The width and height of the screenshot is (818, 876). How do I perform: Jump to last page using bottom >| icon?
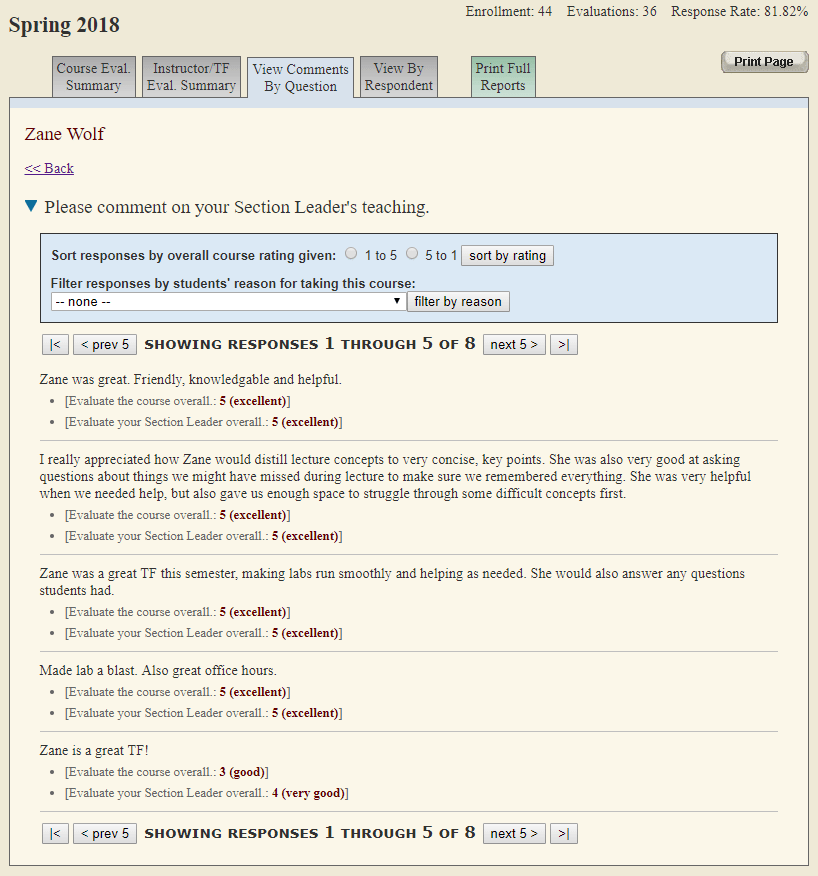pyautogui.click(x=564, y=833)
